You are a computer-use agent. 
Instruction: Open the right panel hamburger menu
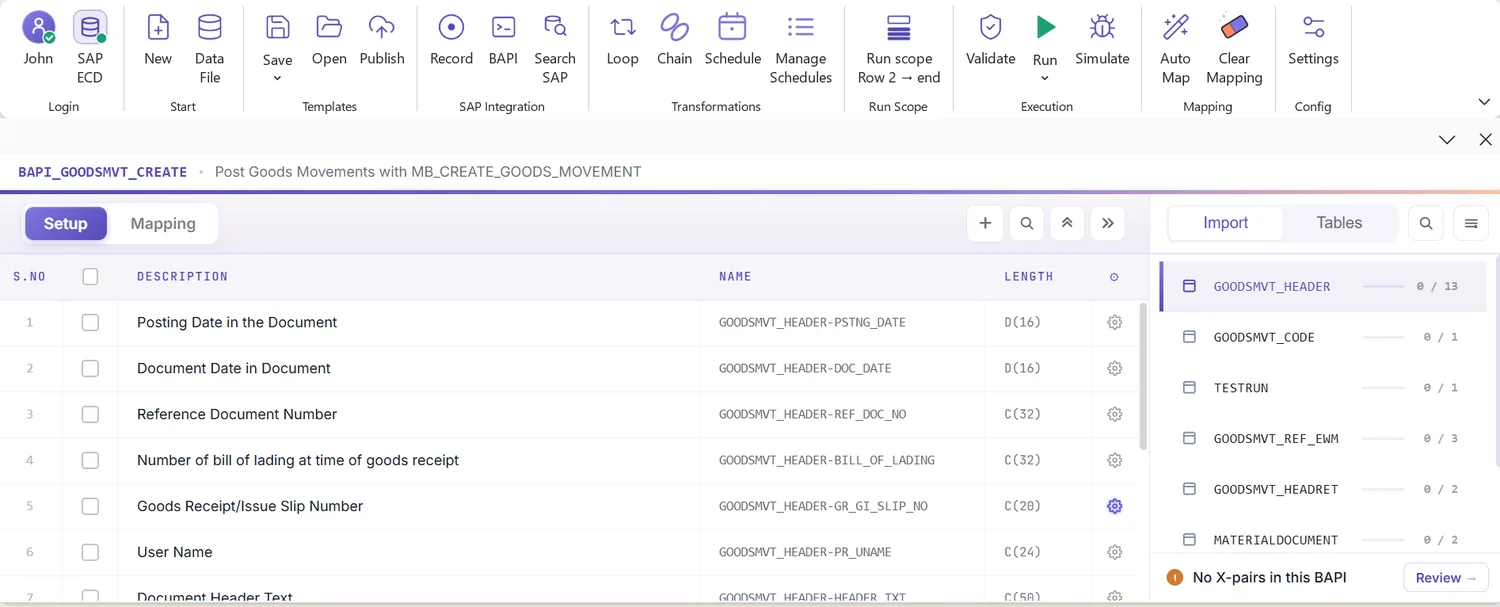pos(1471,223)
